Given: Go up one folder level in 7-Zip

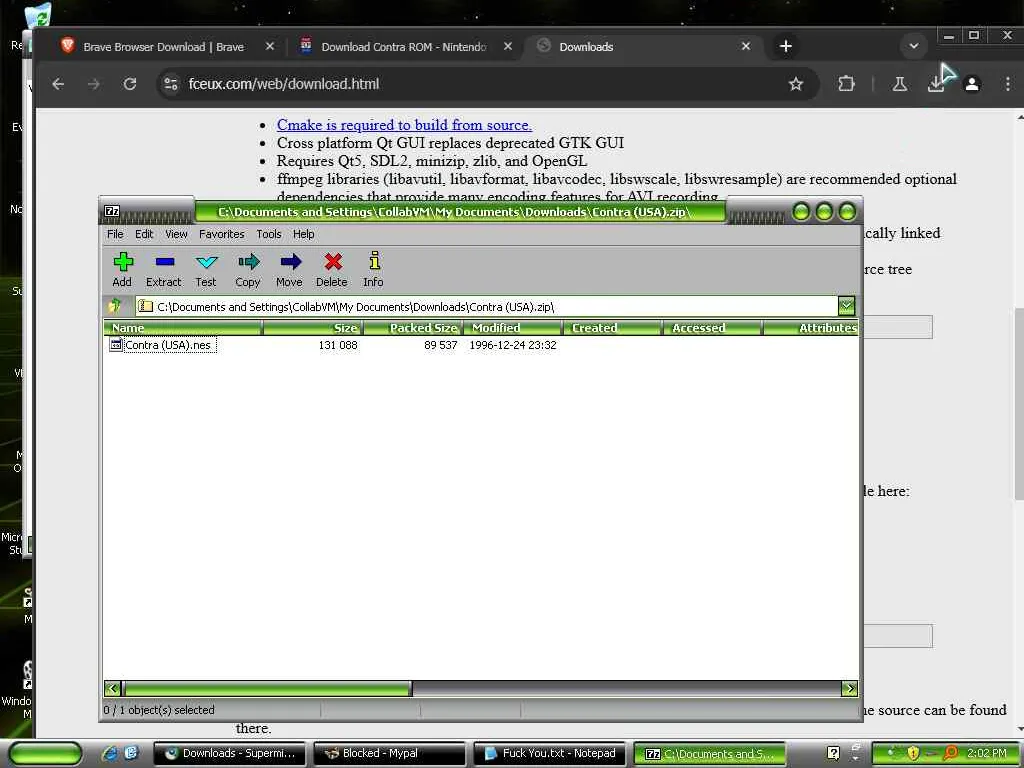Looking at the screenshot, I should [116, 306].
